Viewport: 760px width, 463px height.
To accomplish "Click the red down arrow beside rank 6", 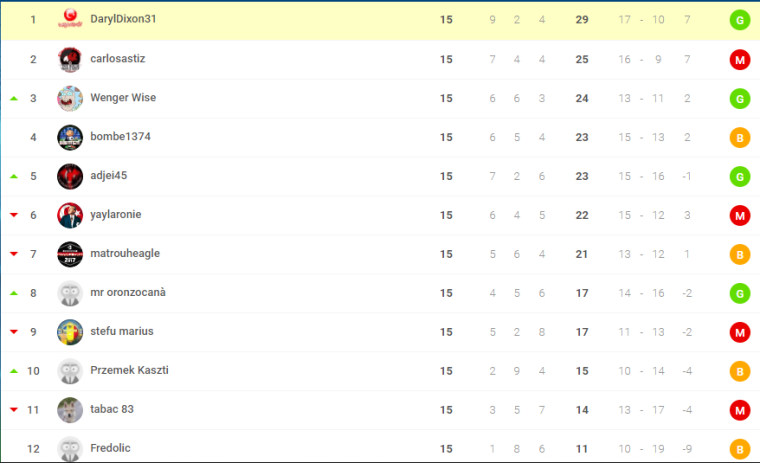I will 14,215.
